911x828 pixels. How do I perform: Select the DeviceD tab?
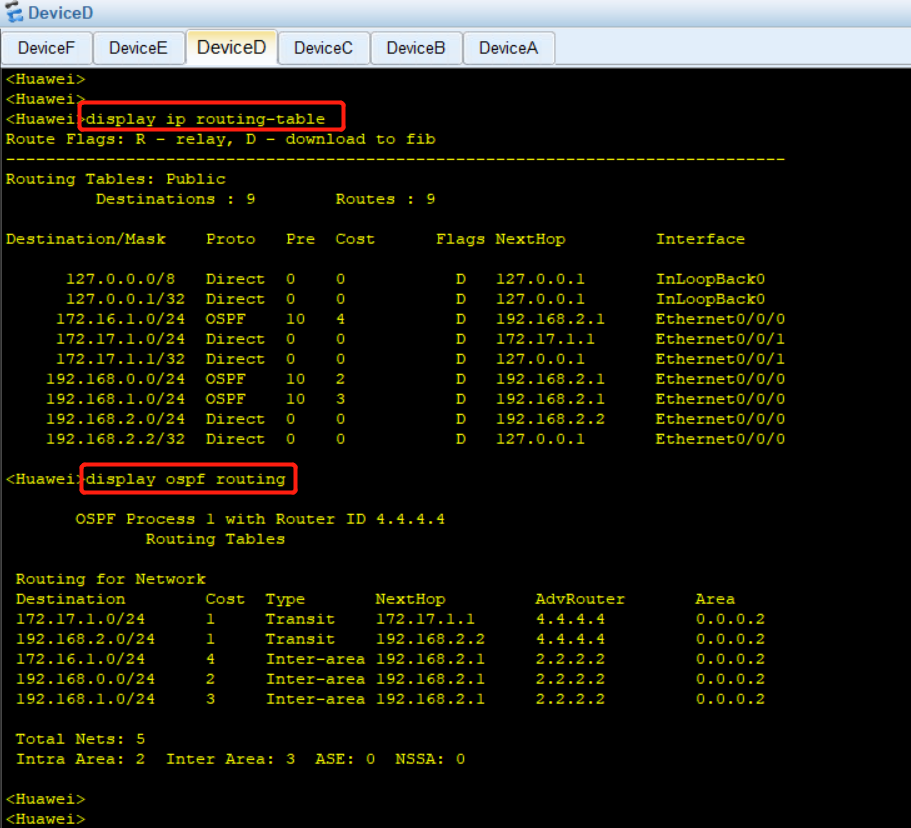231,47
